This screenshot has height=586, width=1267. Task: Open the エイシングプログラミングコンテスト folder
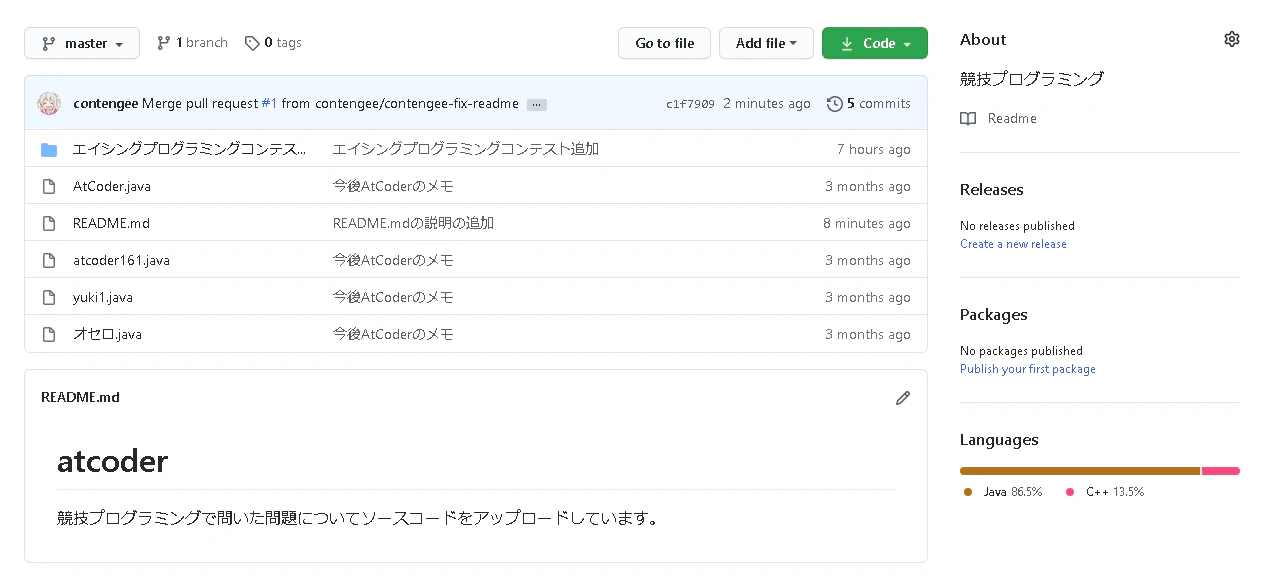pyautogui.click(x=190, y=149)
